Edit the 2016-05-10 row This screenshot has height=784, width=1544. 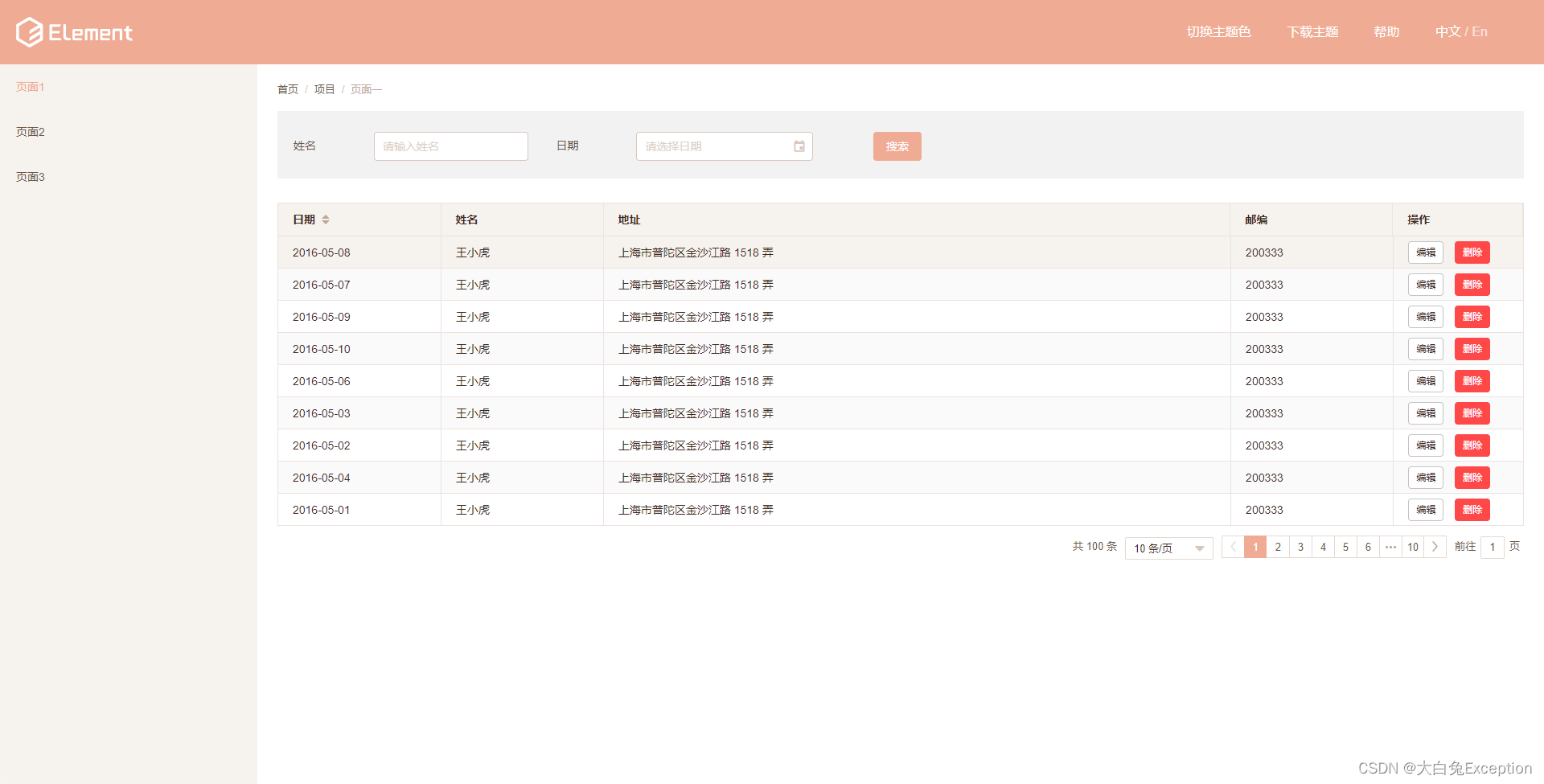(1426, 349)
